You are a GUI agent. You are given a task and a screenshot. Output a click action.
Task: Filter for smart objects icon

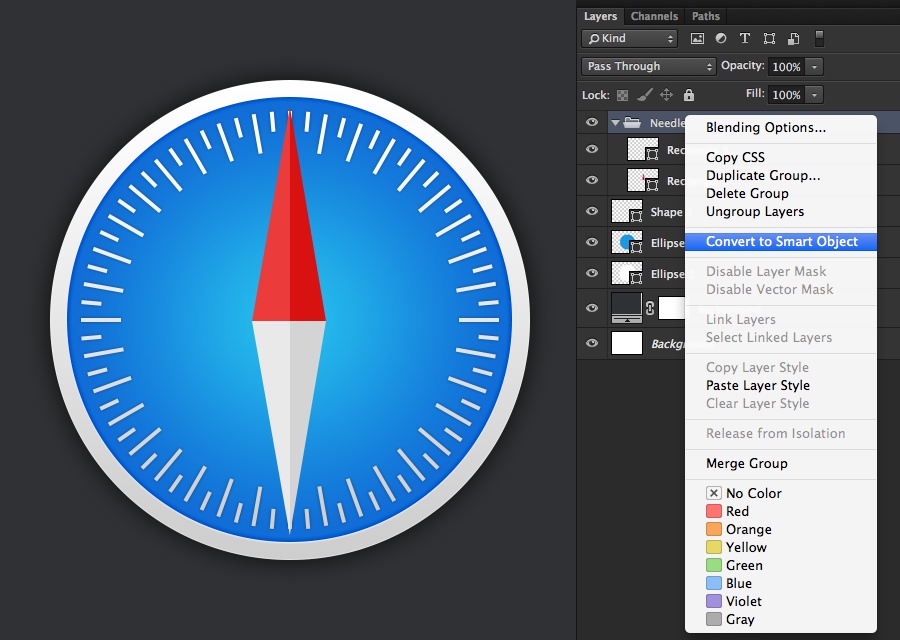coord(794,38)
